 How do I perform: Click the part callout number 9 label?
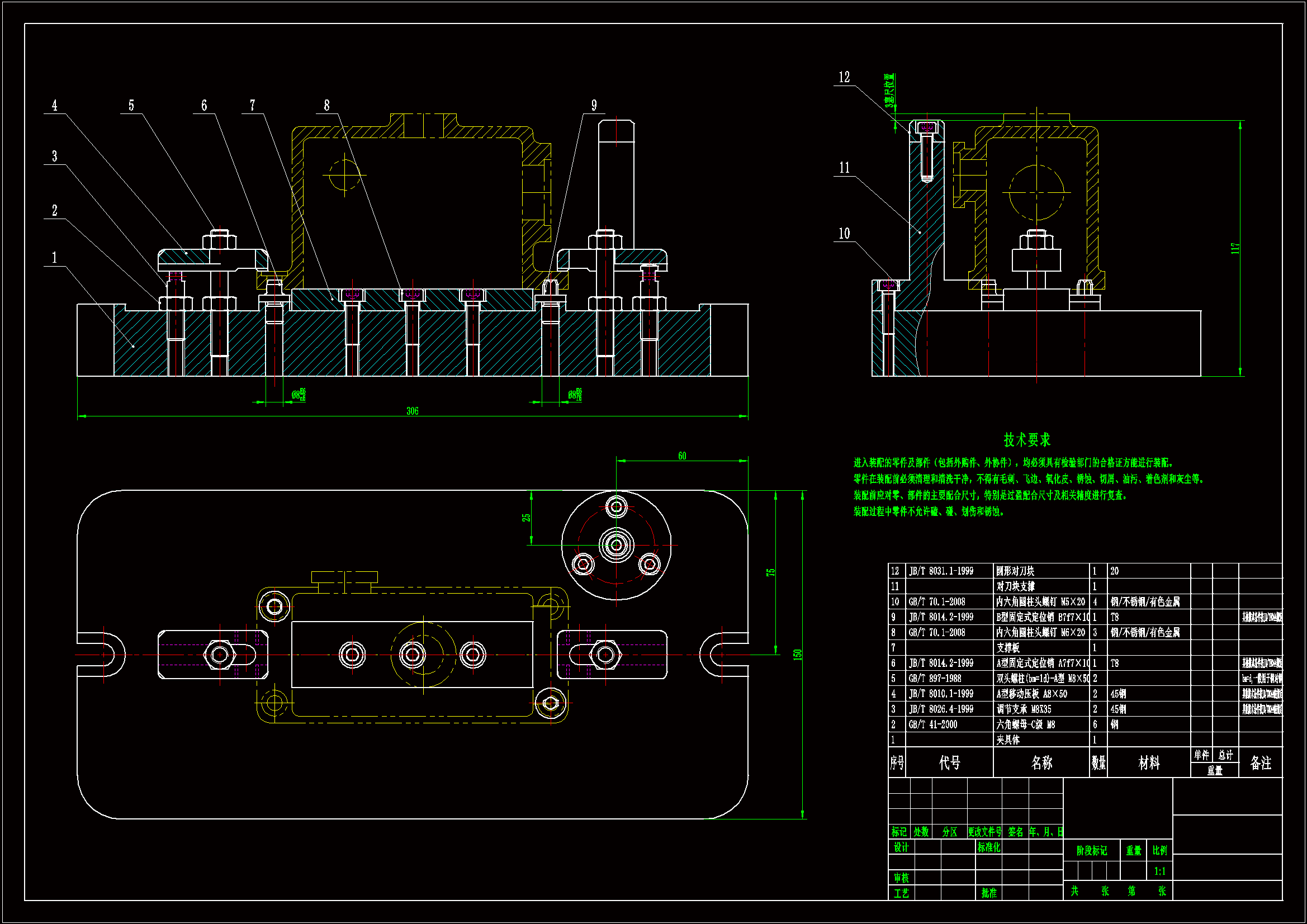pyautogui.click(x=594, y=106)
